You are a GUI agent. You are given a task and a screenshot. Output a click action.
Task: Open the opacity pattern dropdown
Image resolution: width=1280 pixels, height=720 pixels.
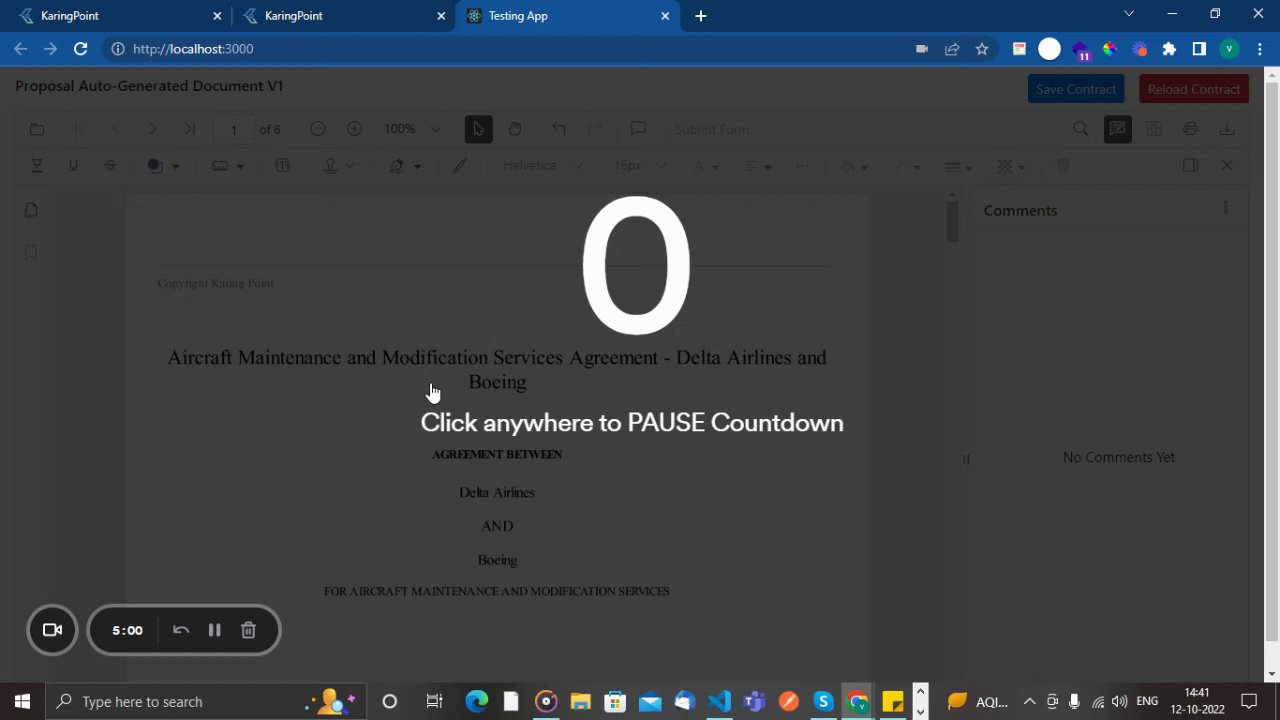[x=1011, y=166]
